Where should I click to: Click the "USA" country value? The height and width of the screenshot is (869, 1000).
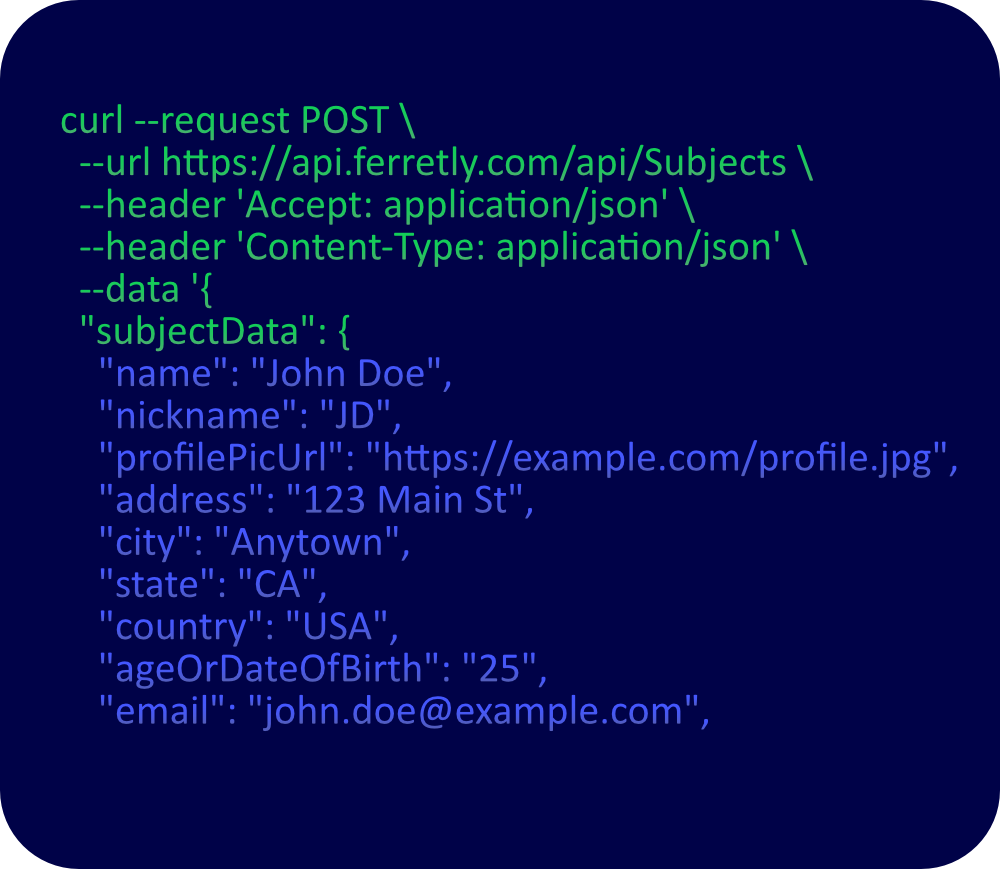pyautogui.click(x=337, y=627)
